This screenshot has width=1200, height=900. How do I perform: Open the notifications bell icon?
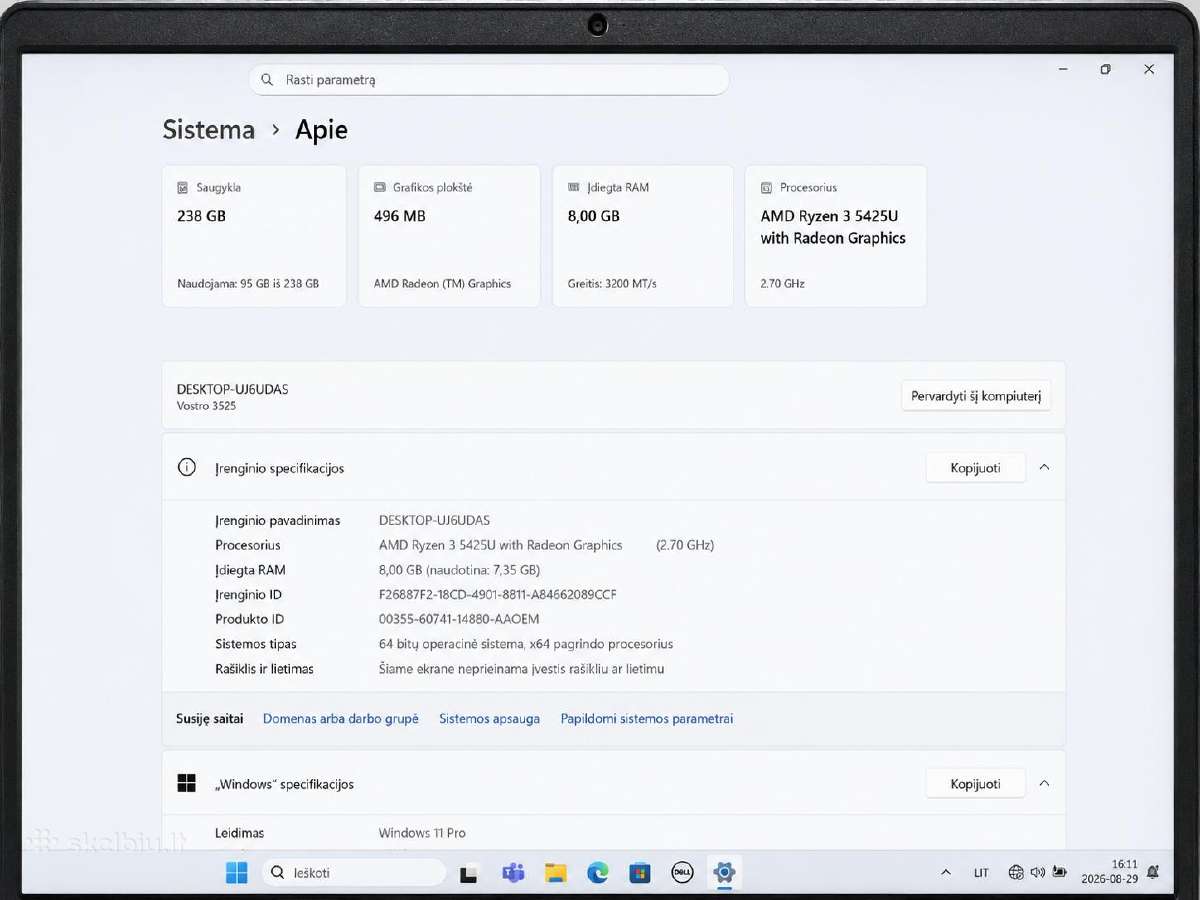coord(1153,873)
